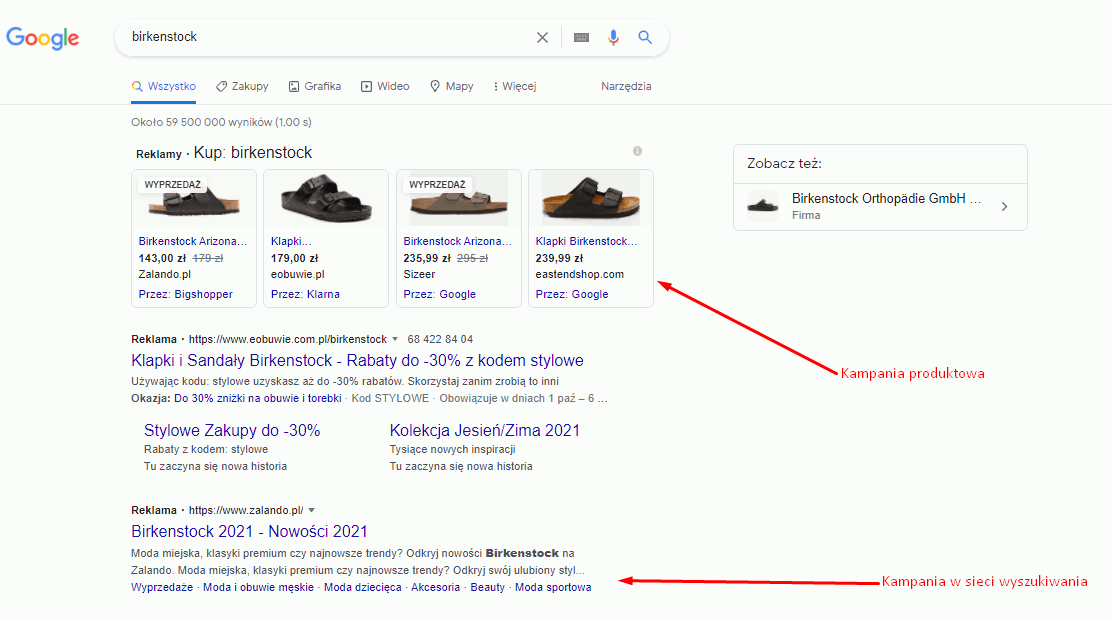Click Przez: Google under Sizeer

tap(440, 294)
